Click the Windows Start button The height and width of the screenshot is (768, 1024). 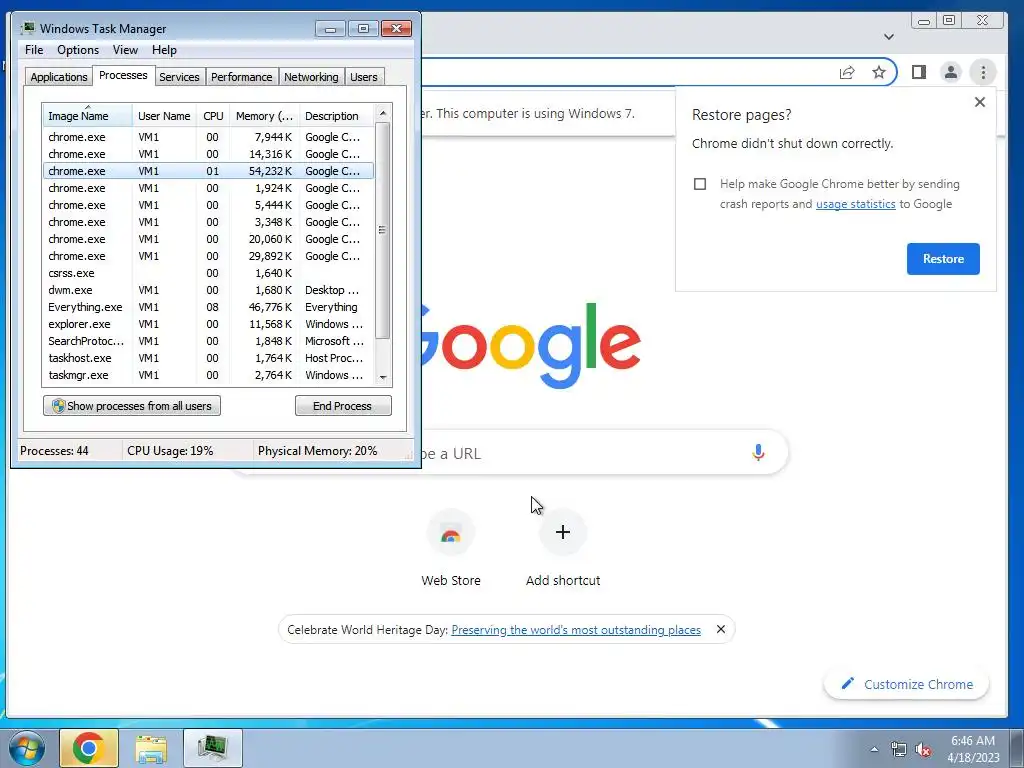tap(26, 748)
